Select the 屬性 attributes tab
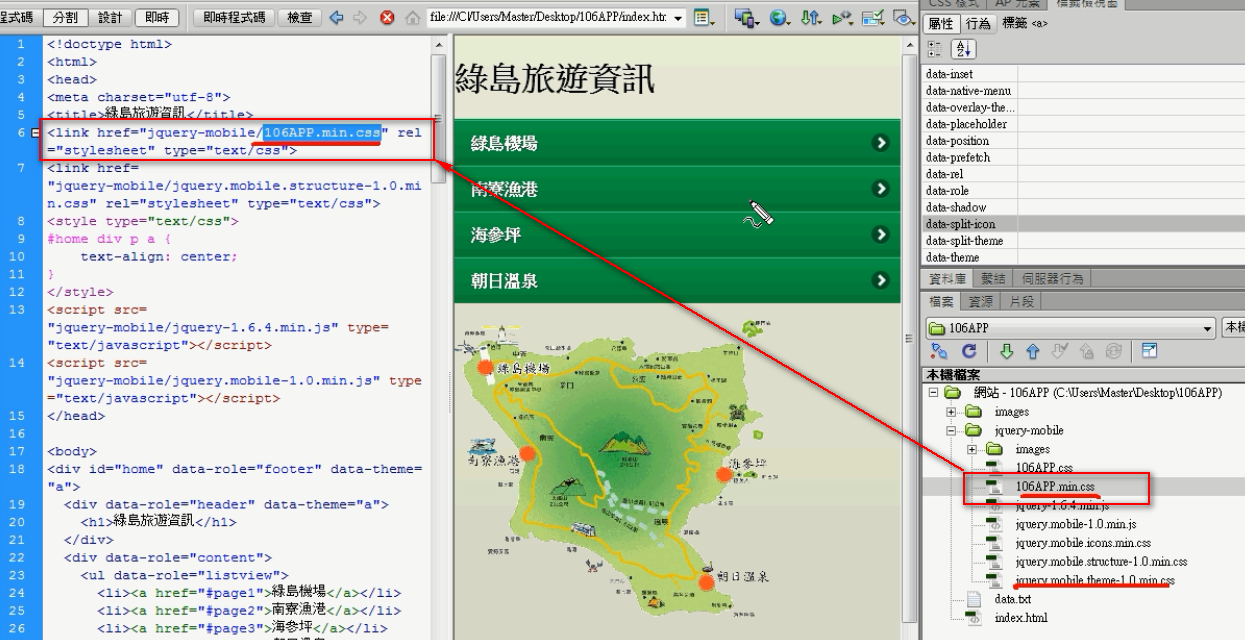Viewport: 1245px width, 640px height. [943, 24]
